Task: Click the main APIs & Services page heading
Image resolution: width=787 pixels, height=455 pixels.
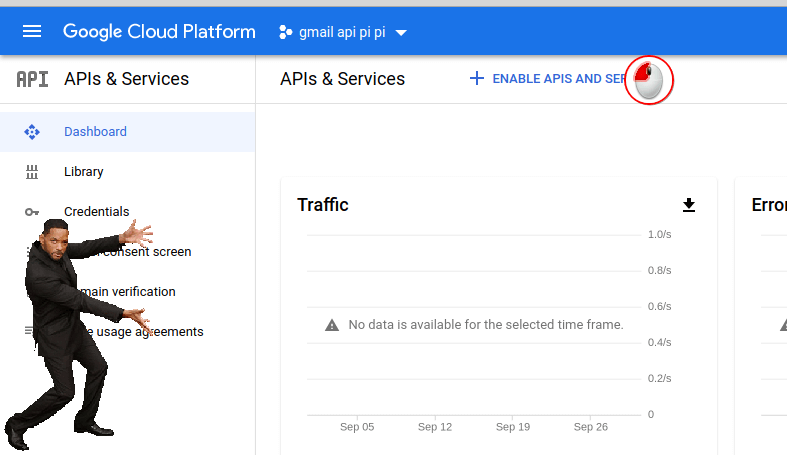Action: [342, 79]
